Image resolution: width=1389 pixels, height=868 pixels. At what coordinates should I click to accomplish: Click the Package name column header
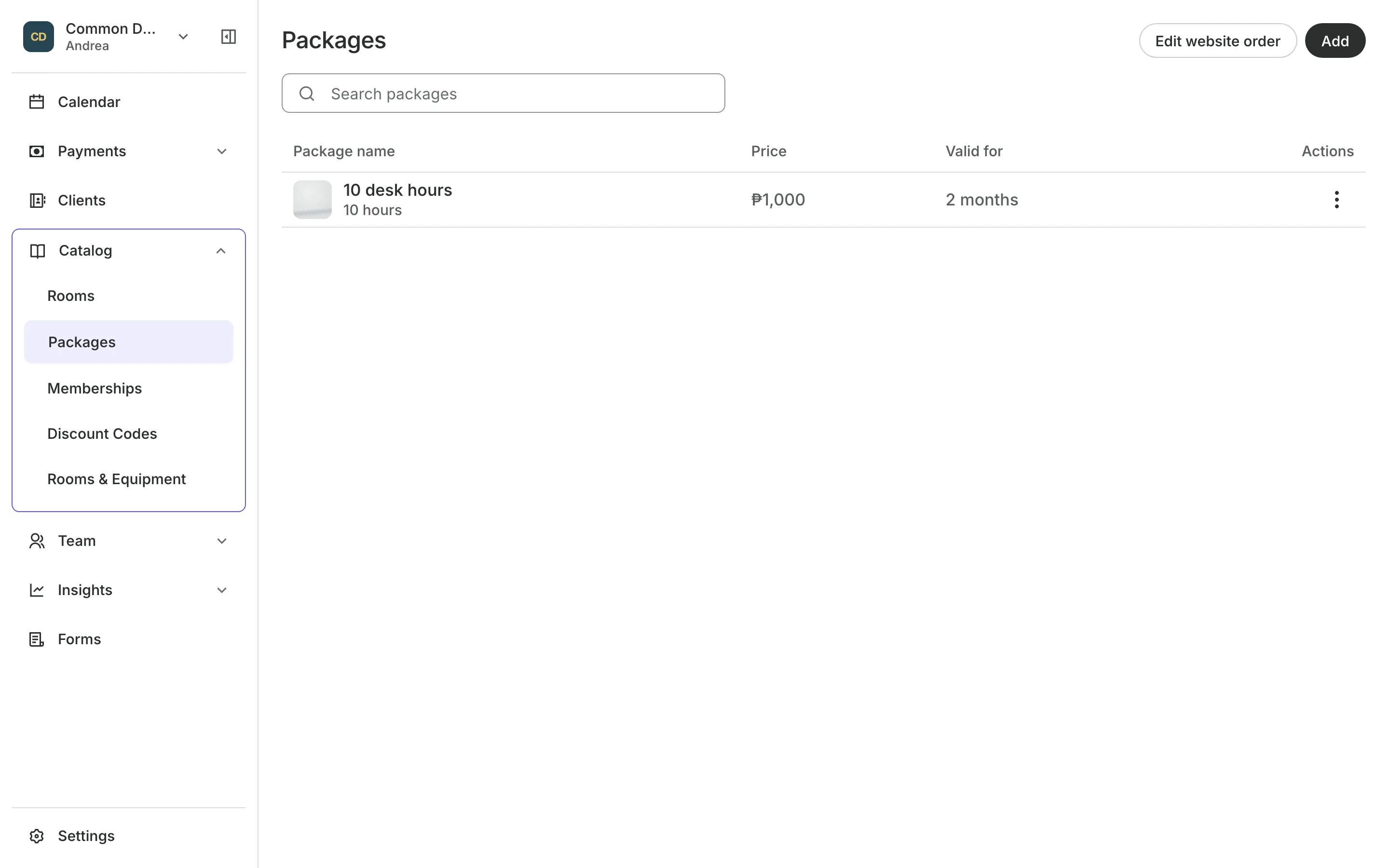point(344,151)
